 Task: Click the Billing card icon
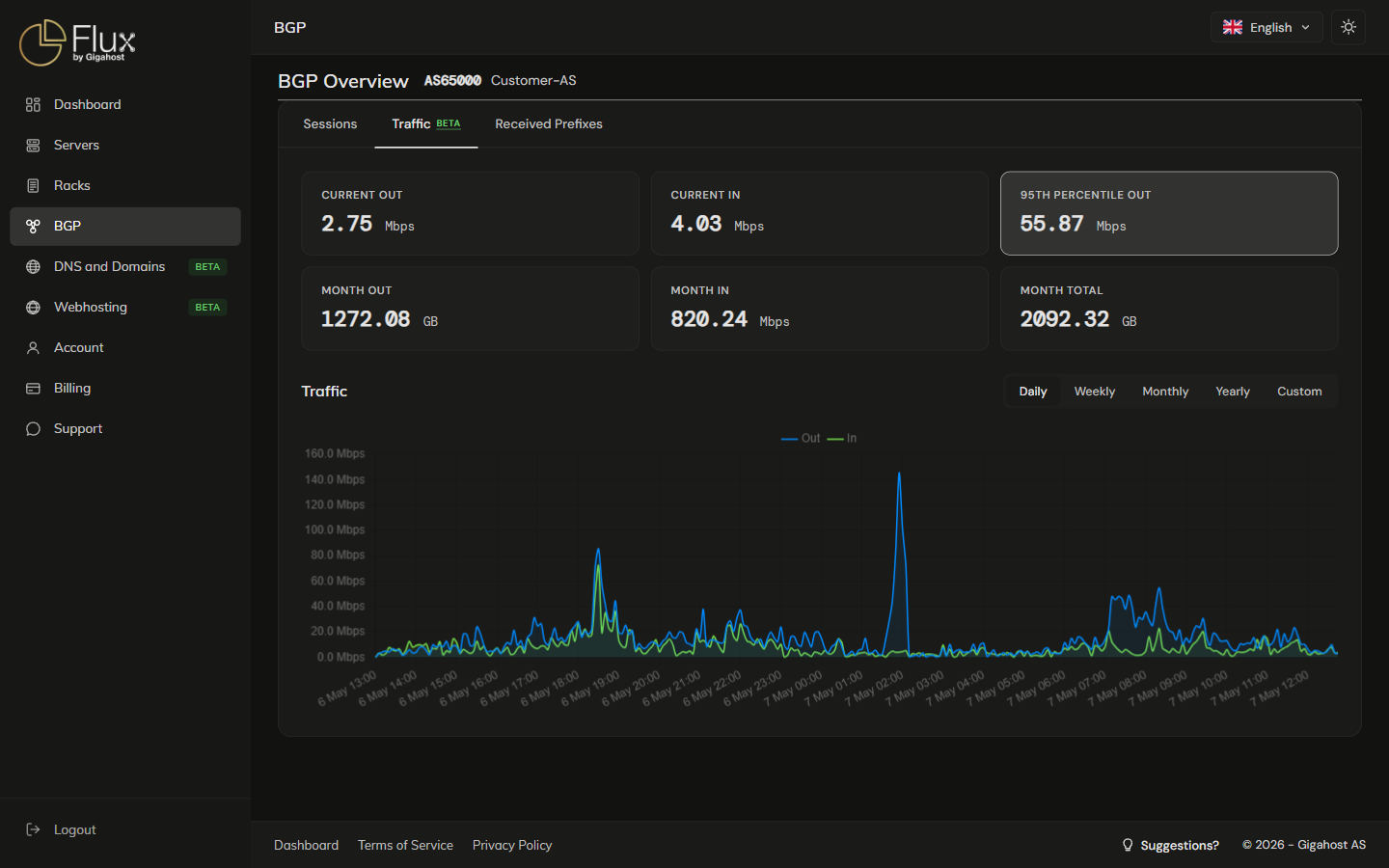pos(33,388)
